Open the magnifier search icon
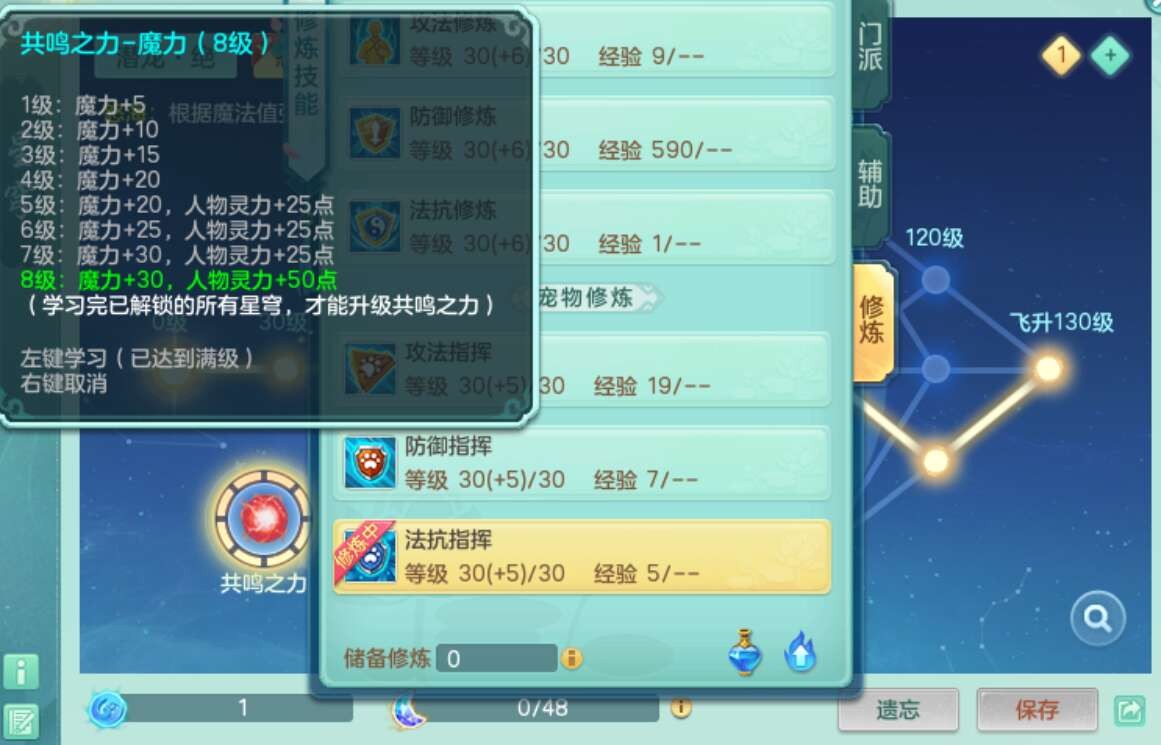Viewport: 1161px width, 745px height. [1097, 618]
